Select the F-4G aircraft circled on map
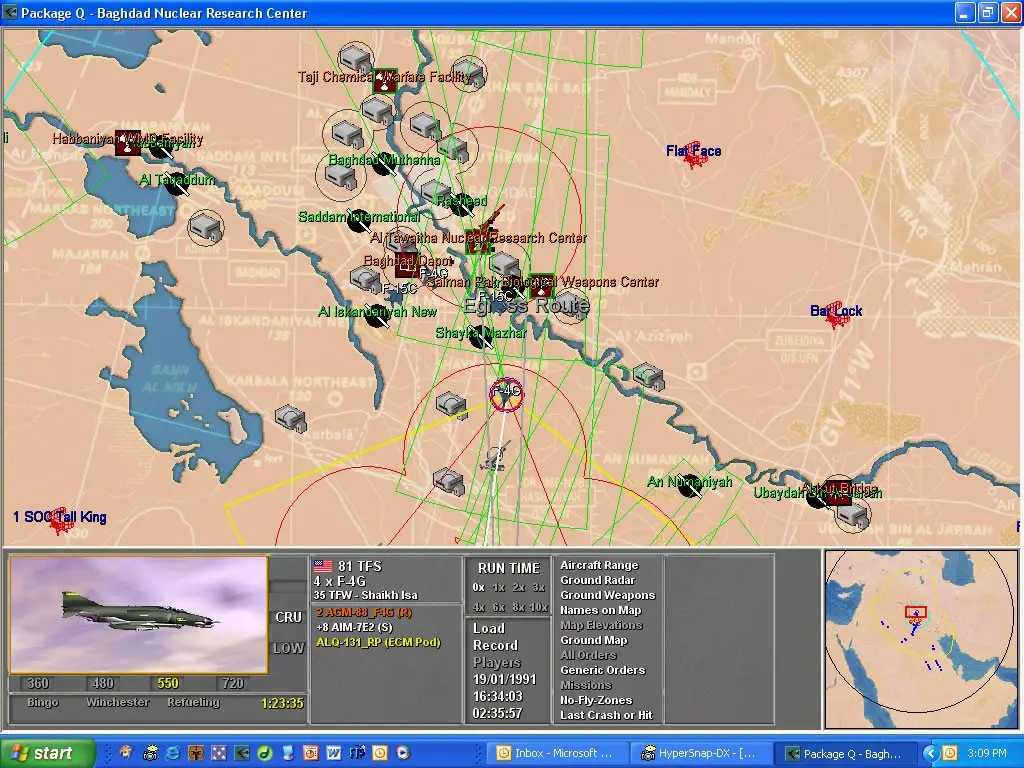1024x768 pixels. coord(506,394)
